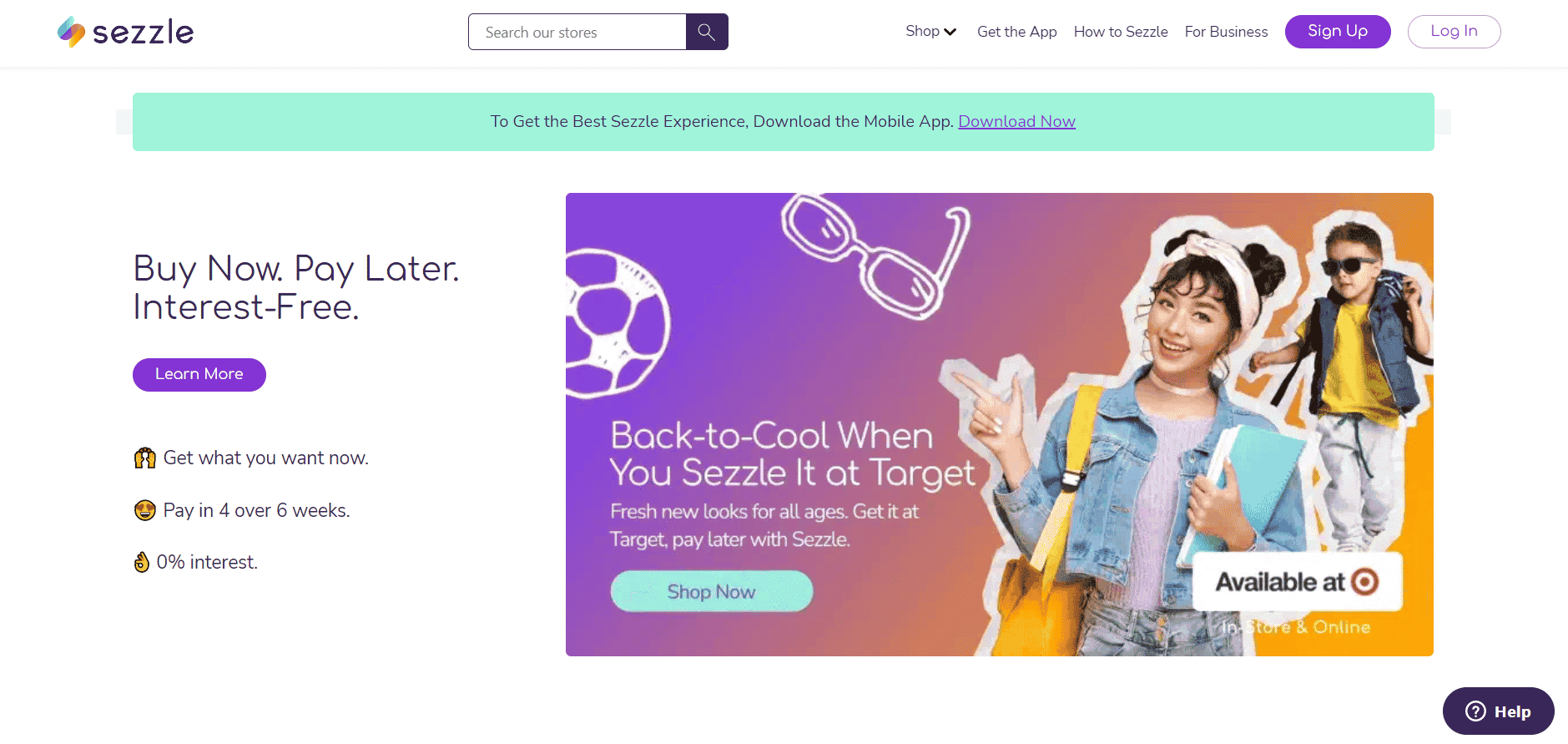Go to How to Sezzle

1121,32
